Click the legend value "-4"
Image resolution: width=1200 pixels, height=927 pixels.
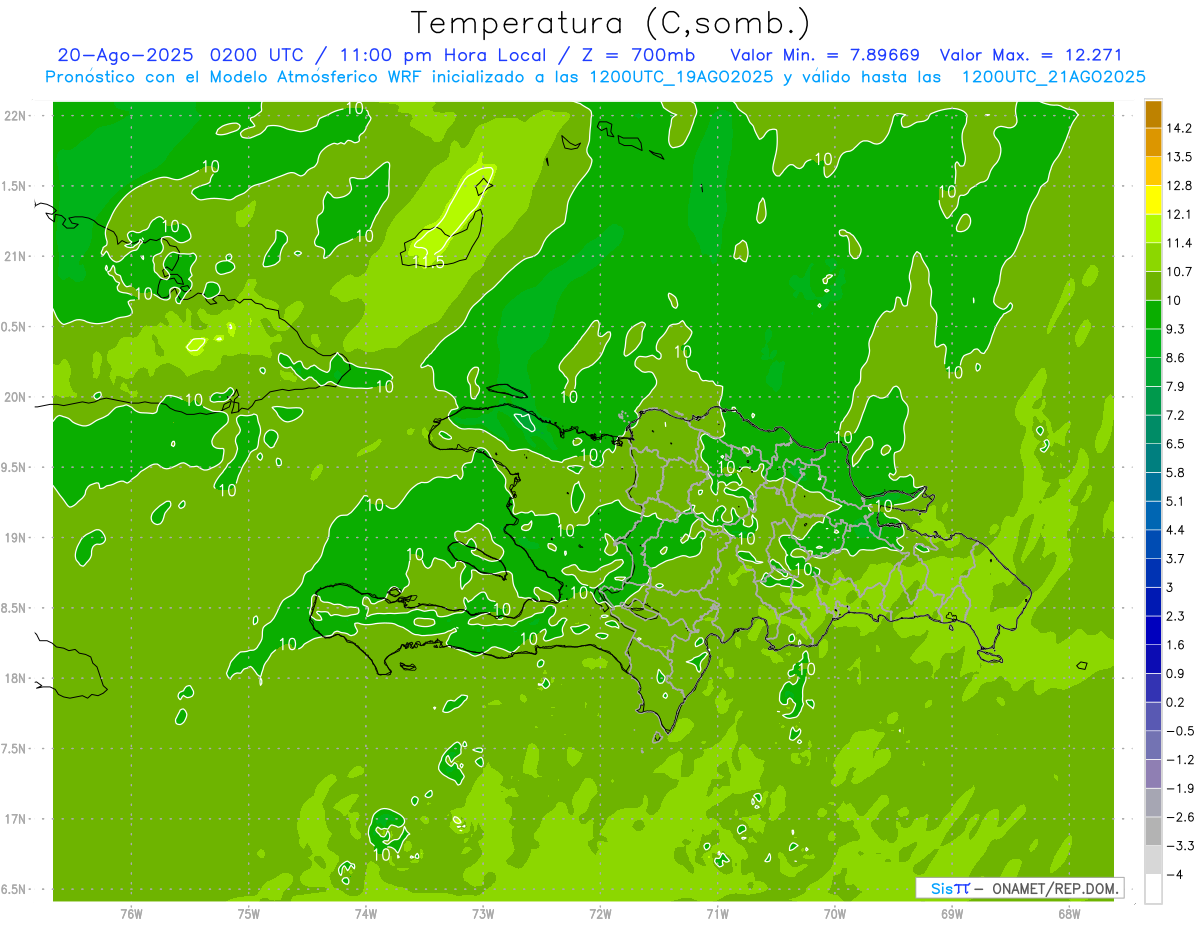pyautogui.click(x=1175, y=875)
